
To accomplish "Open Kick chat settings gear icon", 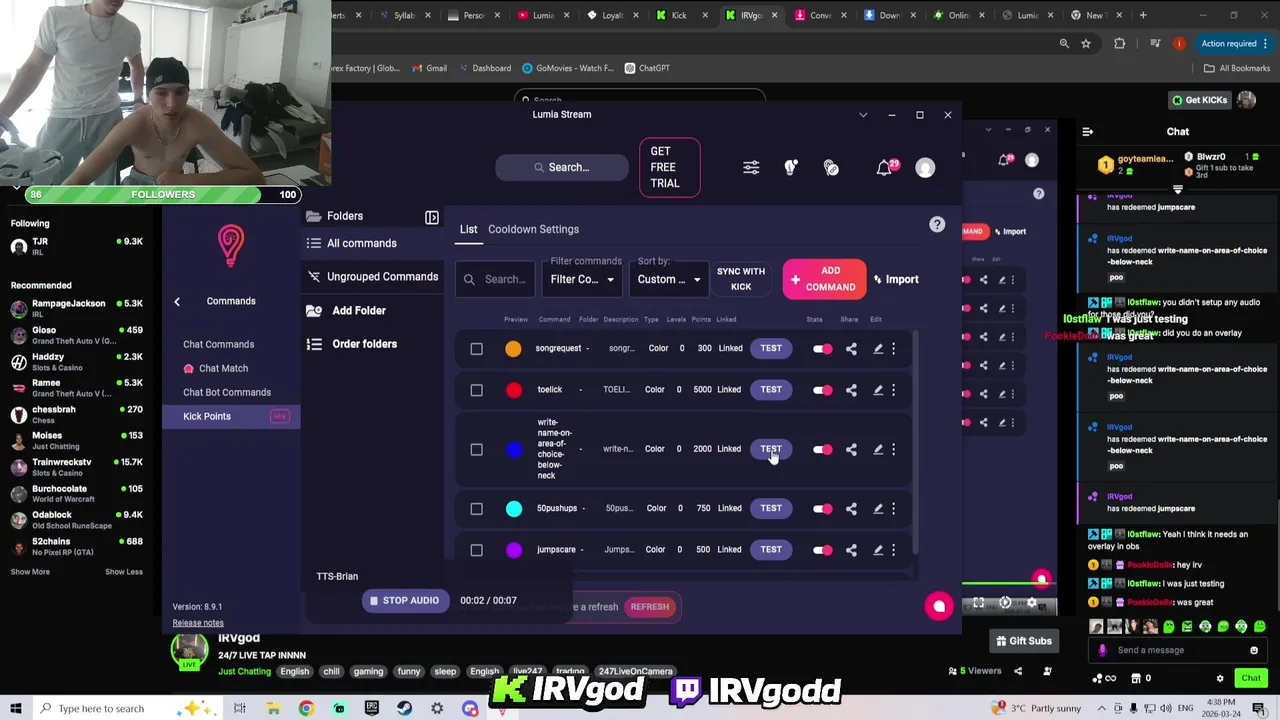I will (1220, 678).
